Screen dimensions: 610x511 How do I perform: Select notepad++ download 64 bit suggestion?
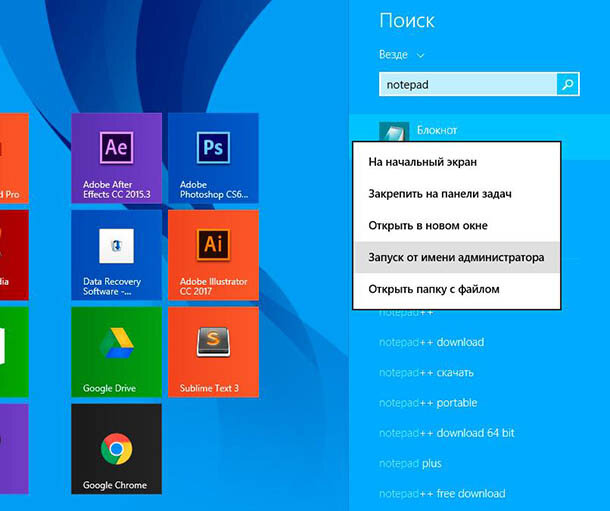click(447, 433)
